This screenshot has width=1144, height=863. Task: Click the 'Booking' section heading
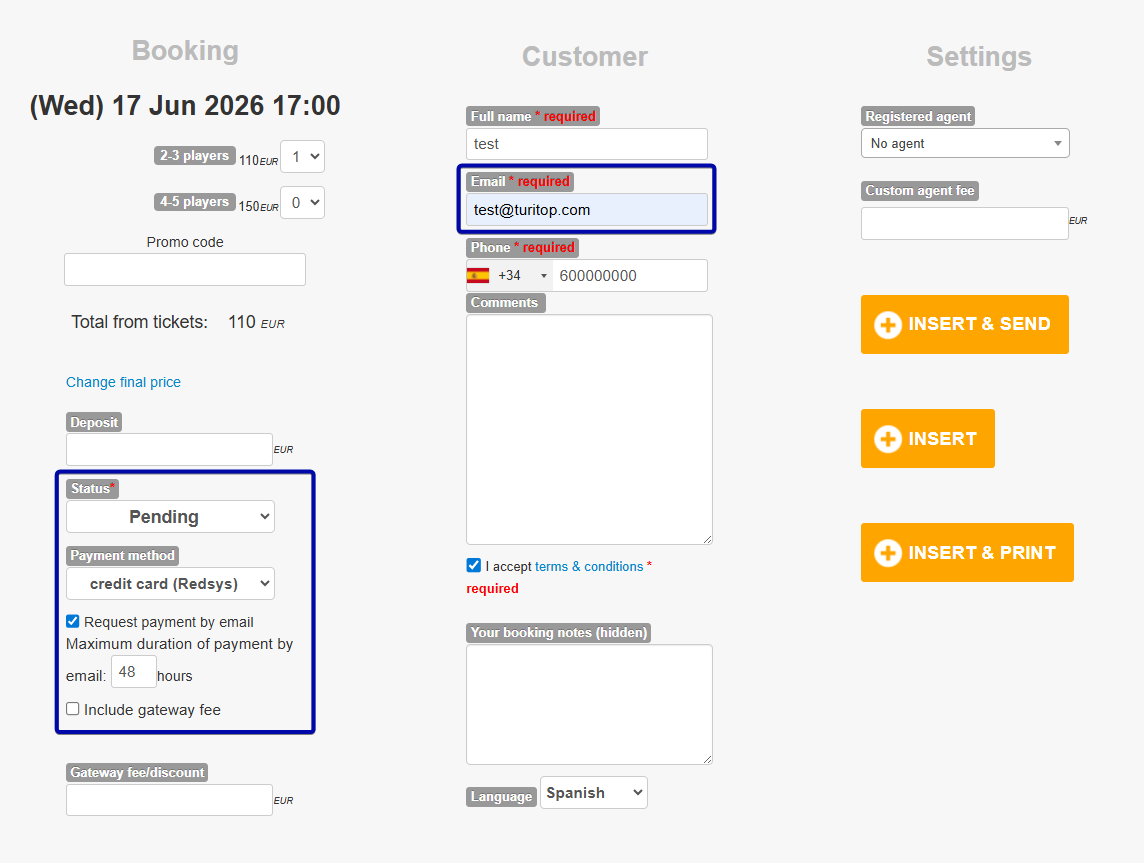(x=185, y=51)
